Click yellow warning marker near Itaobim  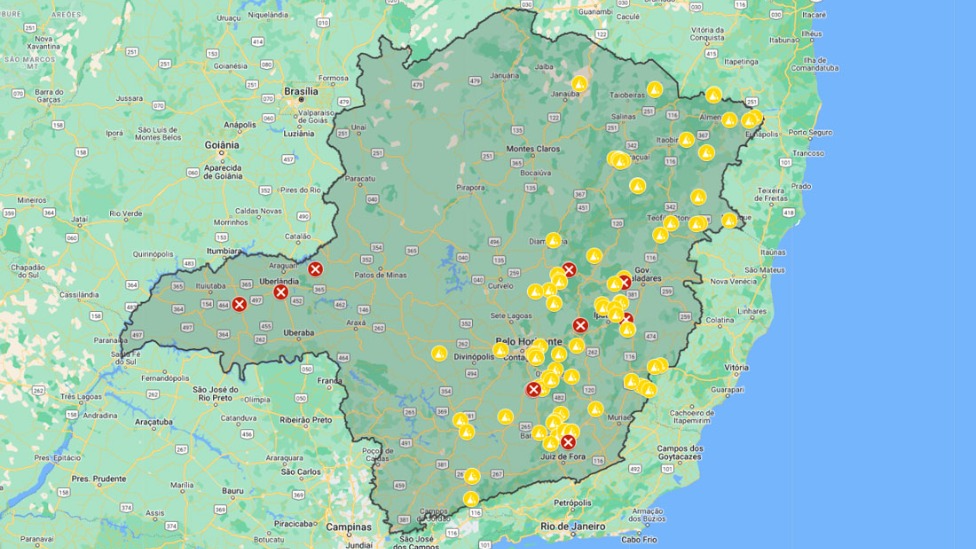[687, 140]
